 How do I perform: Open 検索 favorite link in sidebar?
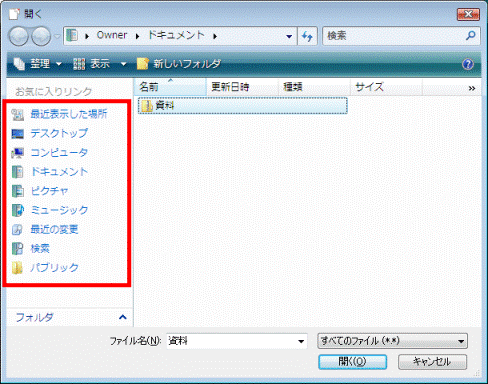click(x=40, y=248)
